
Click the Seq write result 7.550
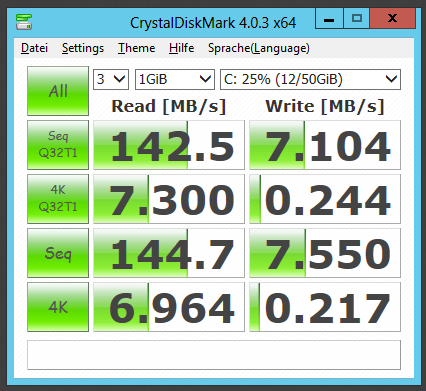tap(325, 253)
